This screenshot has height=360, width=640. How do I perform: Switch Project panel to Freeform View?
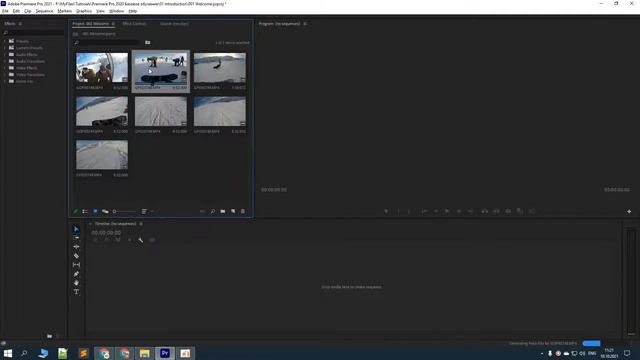pyautogui.click(x=105, y=211)
